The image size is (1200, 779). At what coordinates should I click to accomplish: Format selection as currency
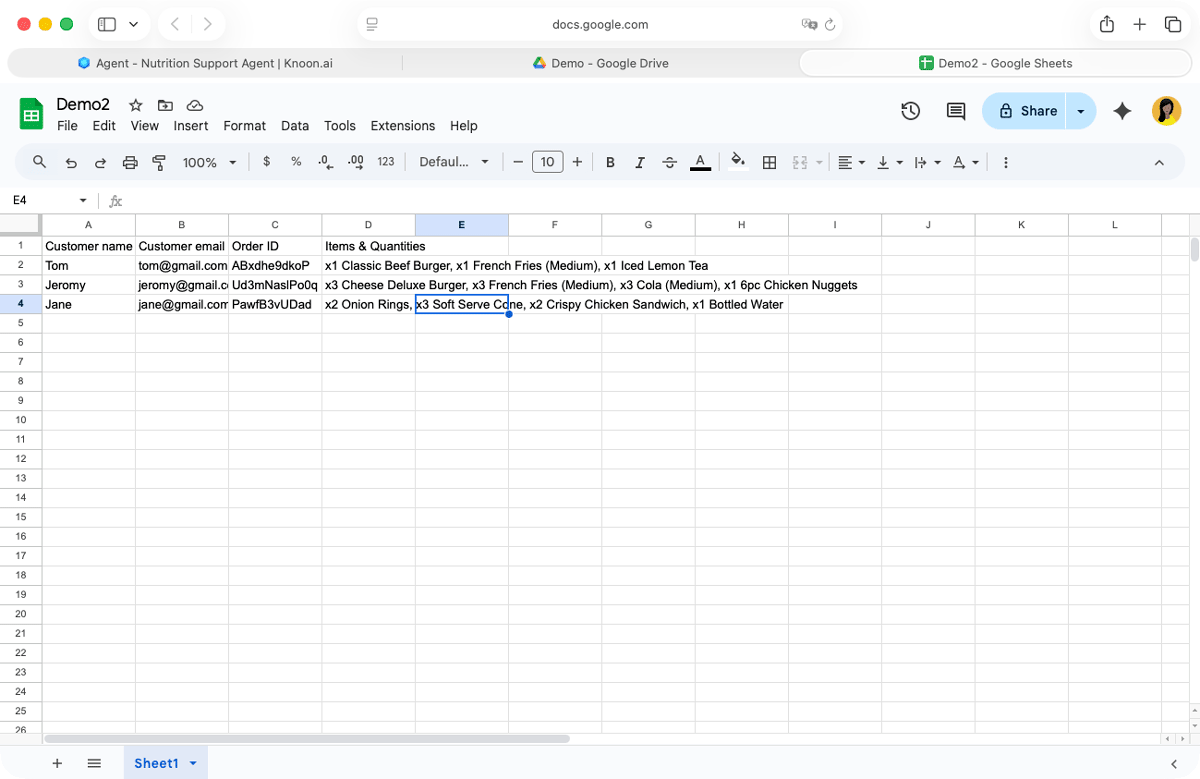(266, 161)
